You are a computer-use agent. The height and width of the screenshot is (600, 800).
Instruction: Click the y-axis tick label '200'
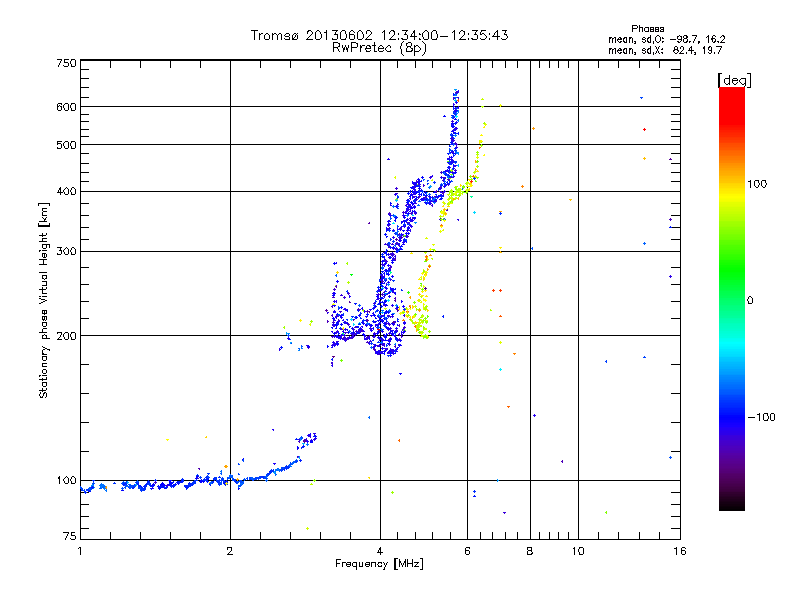click(66, 336)
